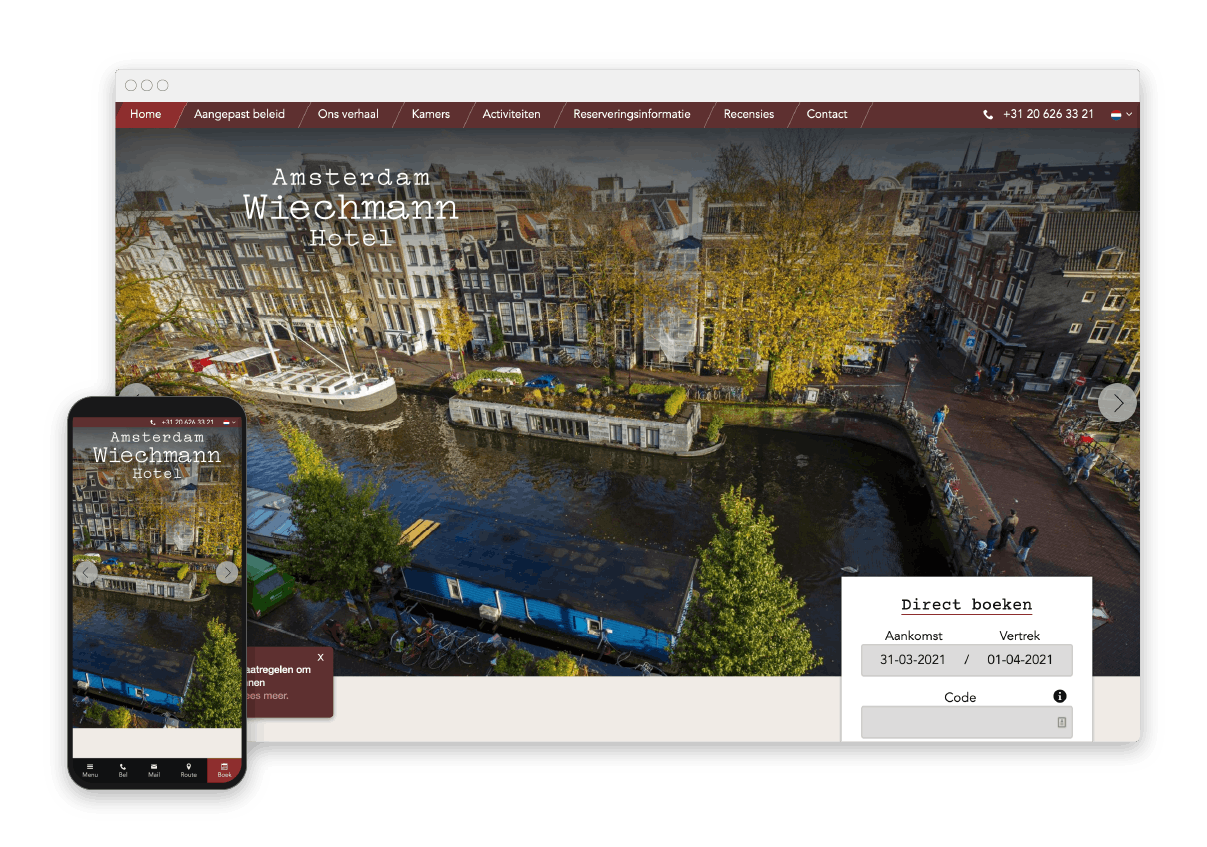View the Recensies page
Image resolution: width=1207 pixels, height=847 pixels.
749,114
